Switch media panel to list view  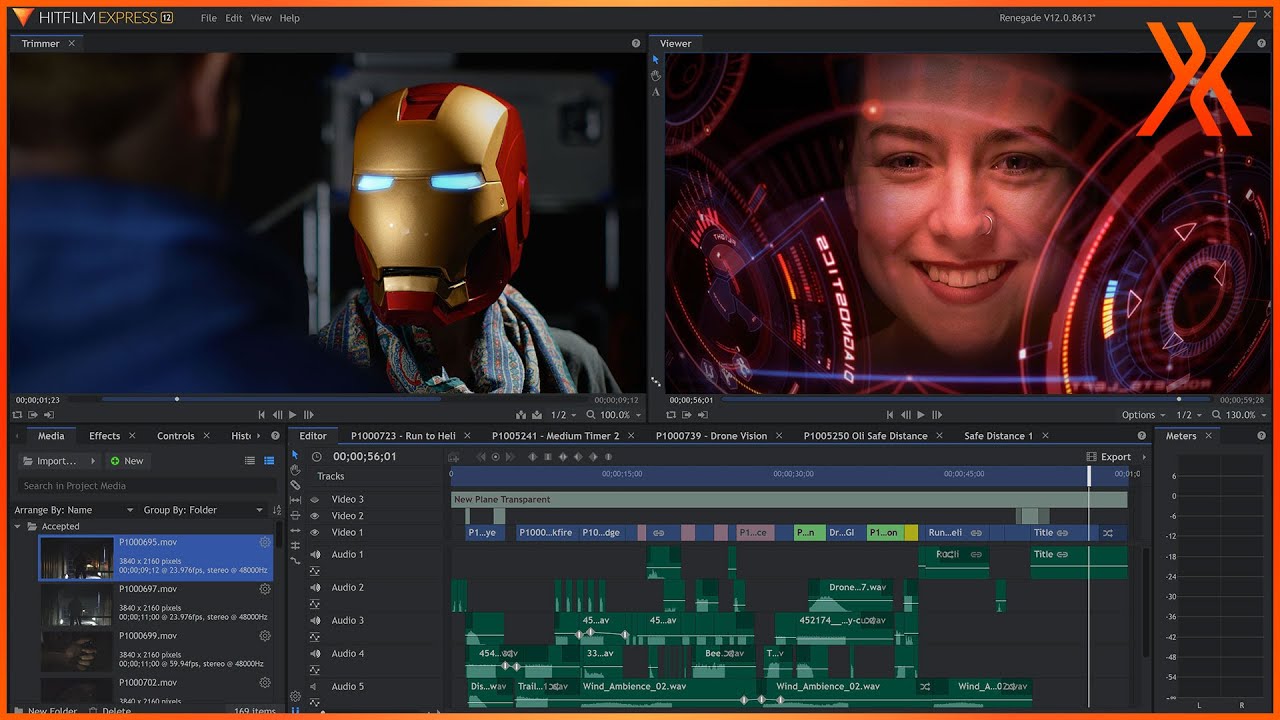pos(250,461)
